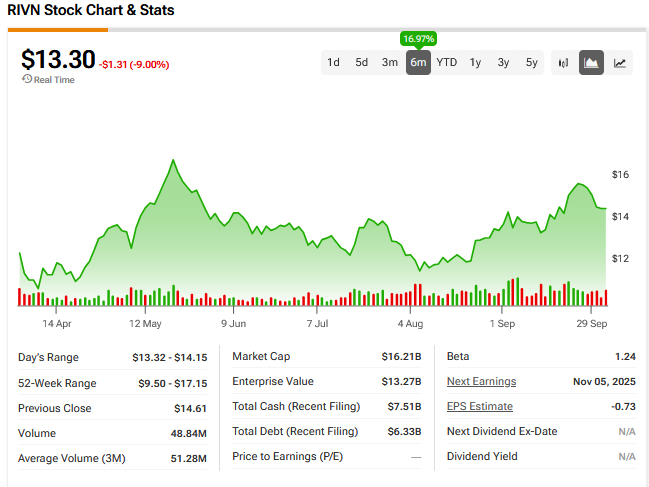The image size is (649, 487).
Task: Change chart range to 3y
Action: coord(503,62)
